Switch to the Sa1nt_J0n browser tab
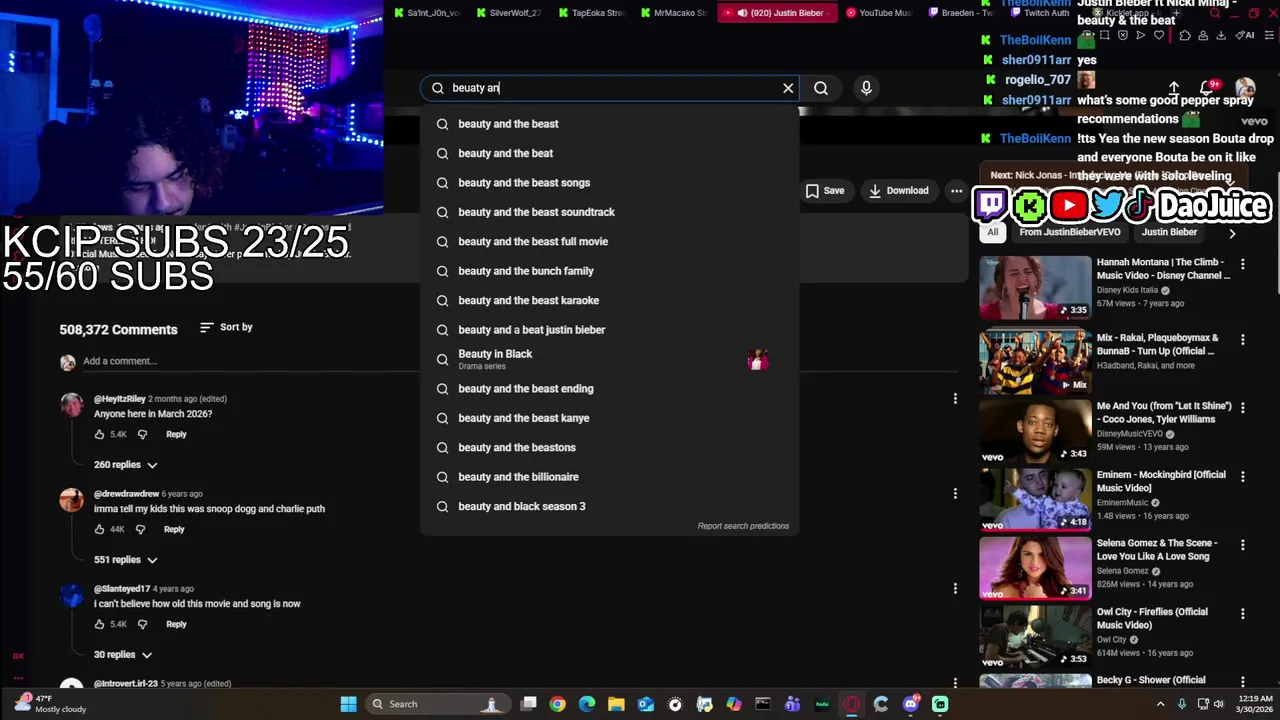Viewport: 1280px width, 720px height. tap(427, 13)
